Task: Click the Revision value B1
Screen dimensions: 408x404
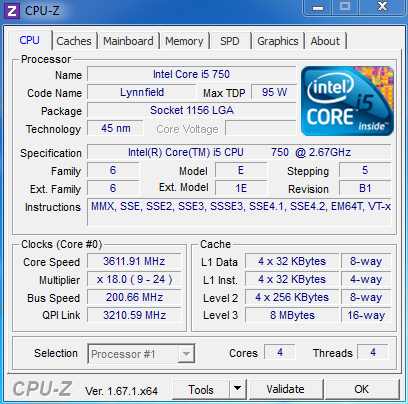Action: [x=365, y=188]
